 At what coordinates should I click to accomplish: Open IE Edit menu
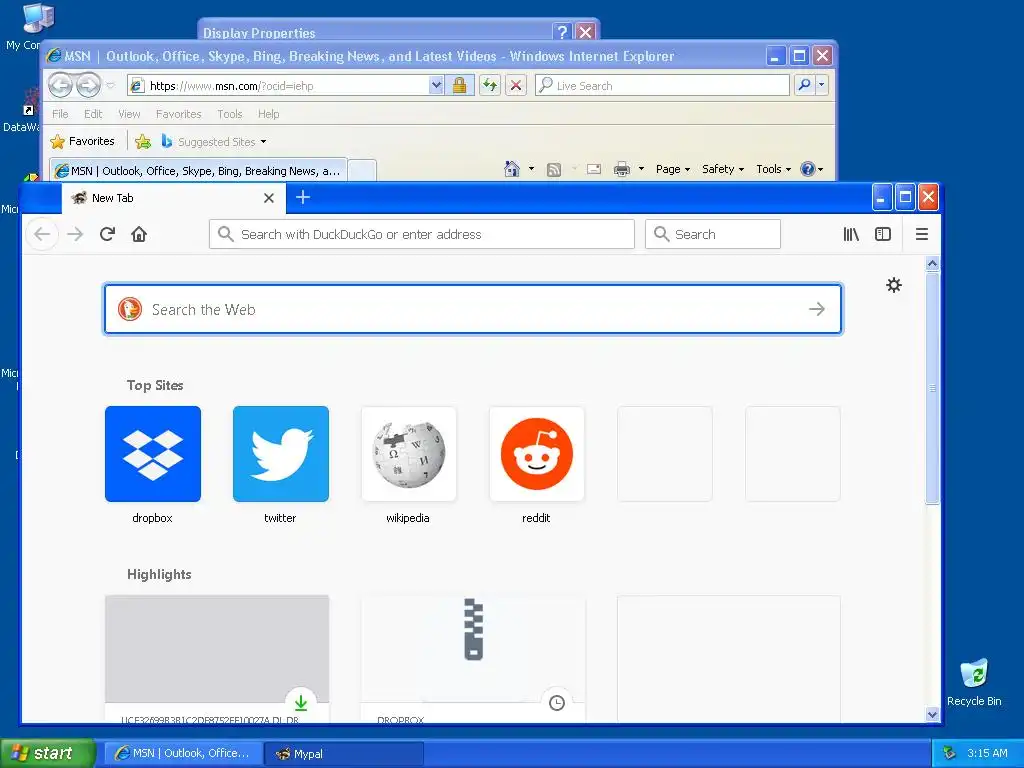pos(93,114)
